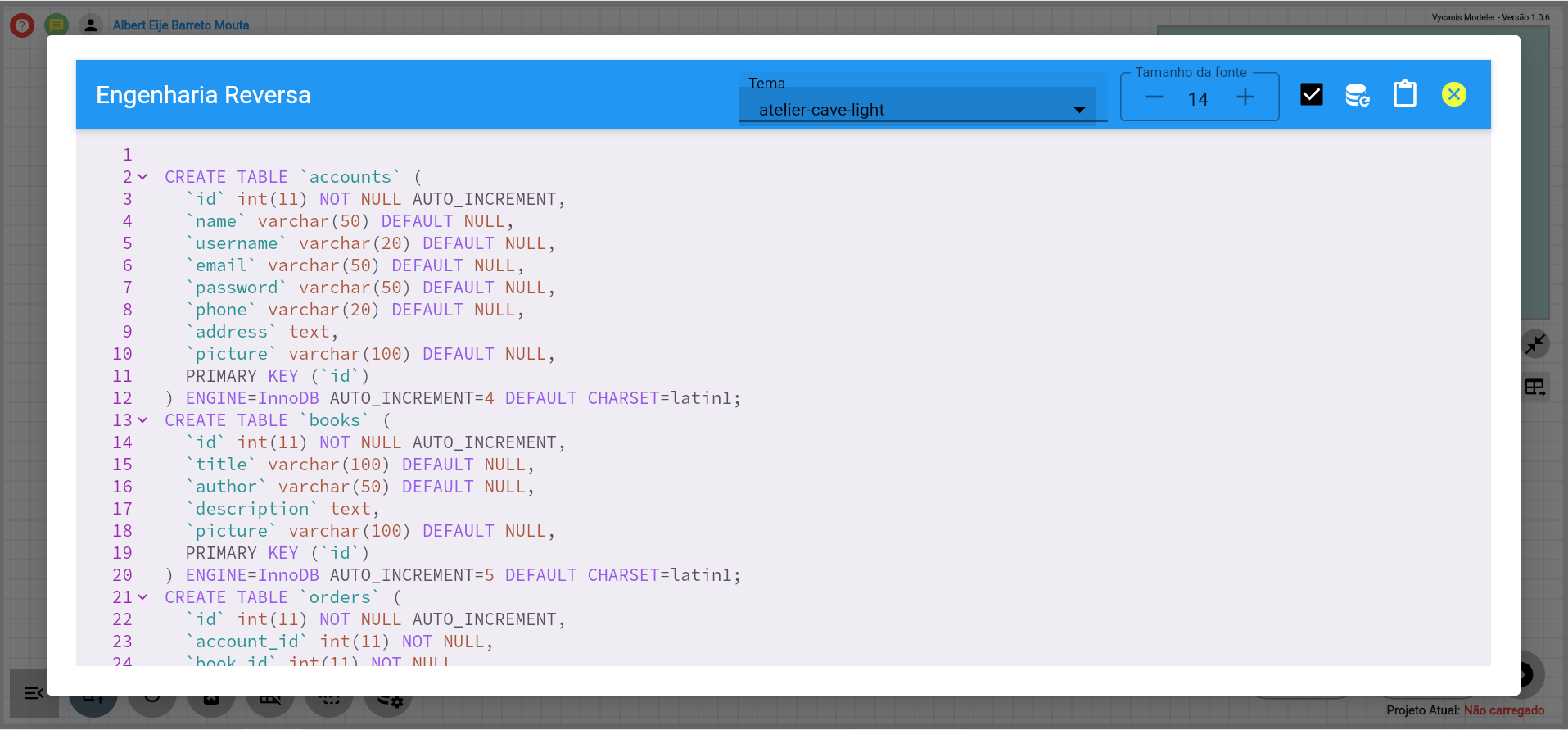Viewport: 1568px width, 730px height.
Task: Click AUTO_INCREMENT=5 text on line 20
Action: (x=412, y=575)
